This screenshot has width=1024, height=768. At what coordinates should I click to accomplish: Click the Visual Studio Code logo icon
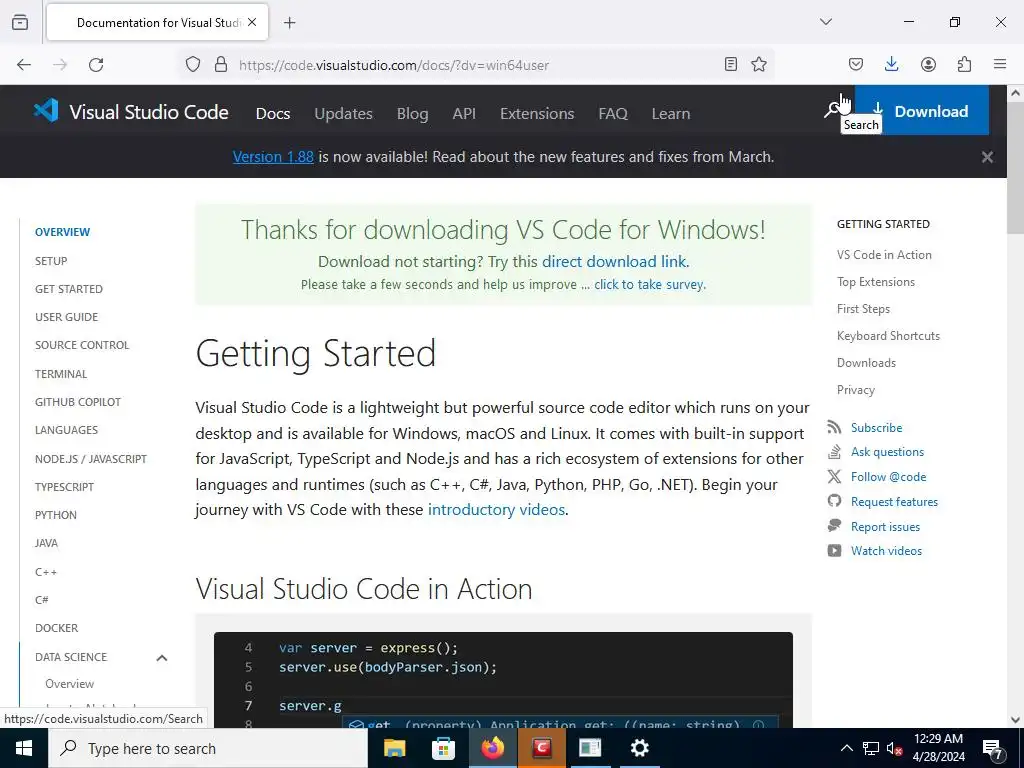[46, 111]
